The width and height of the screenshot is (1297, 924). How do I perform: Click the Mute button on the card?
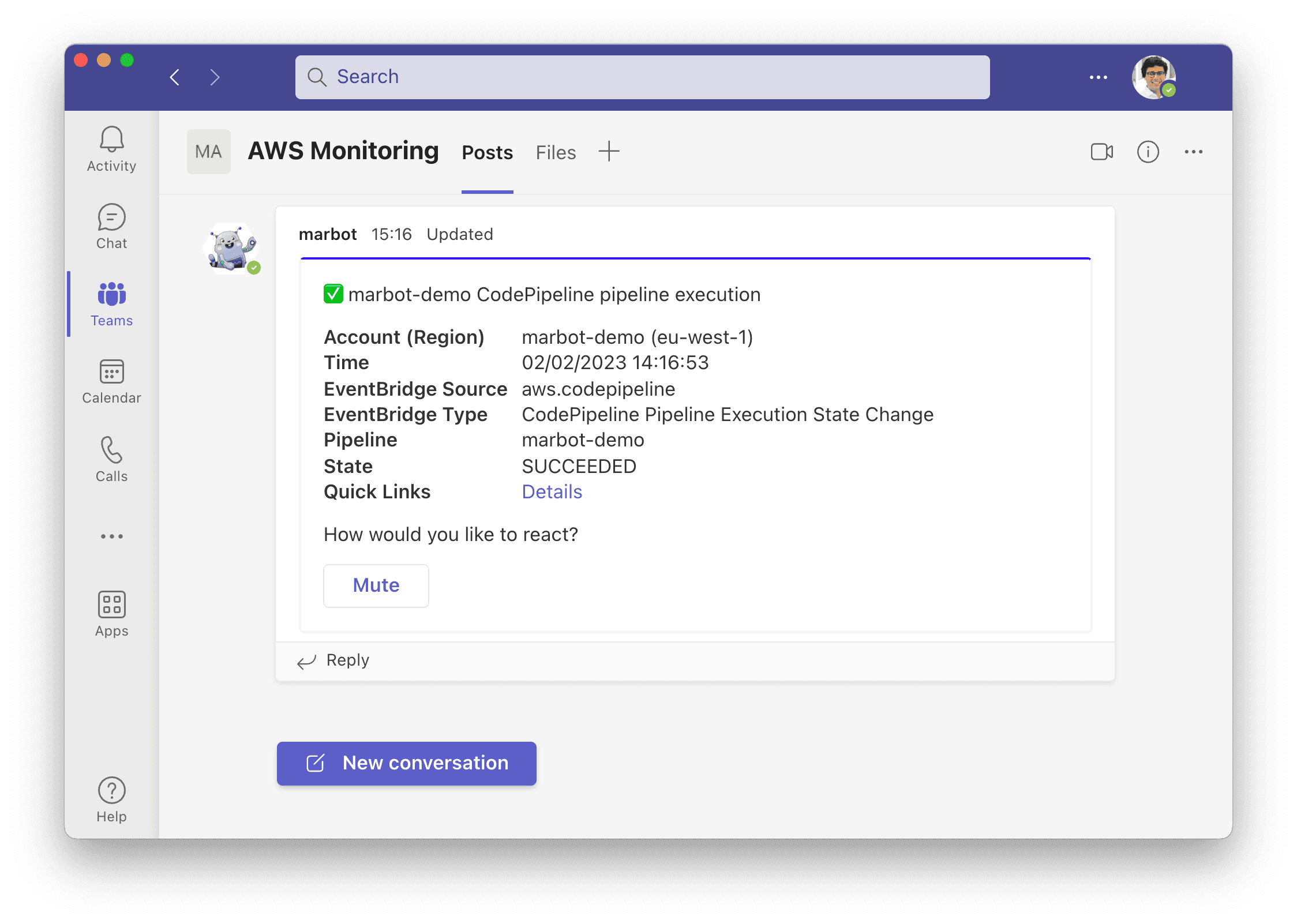(x=376, y=585)
